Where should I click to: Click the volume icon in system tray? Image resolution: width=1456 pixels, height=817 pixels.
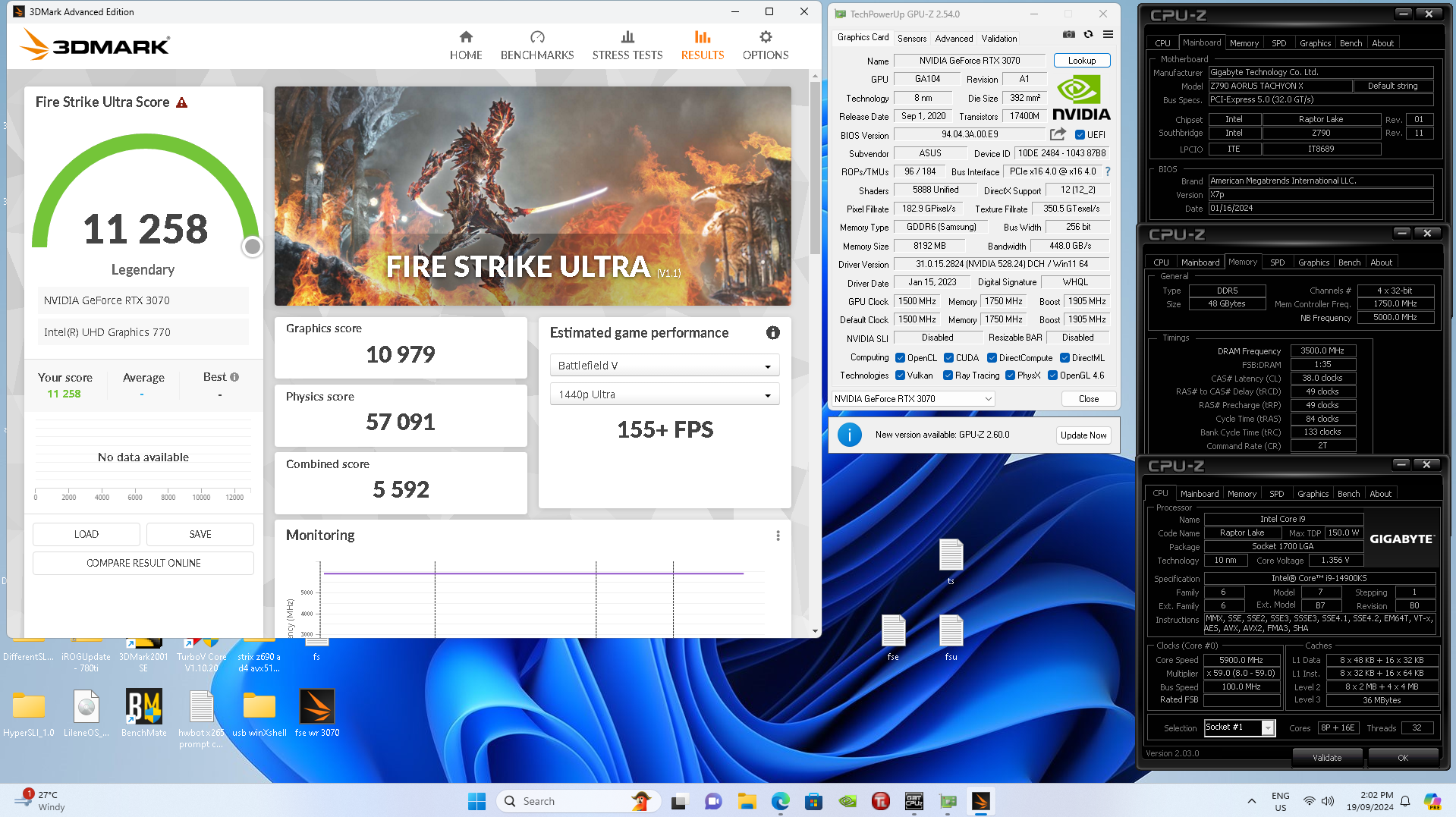tap(1328, 801)
